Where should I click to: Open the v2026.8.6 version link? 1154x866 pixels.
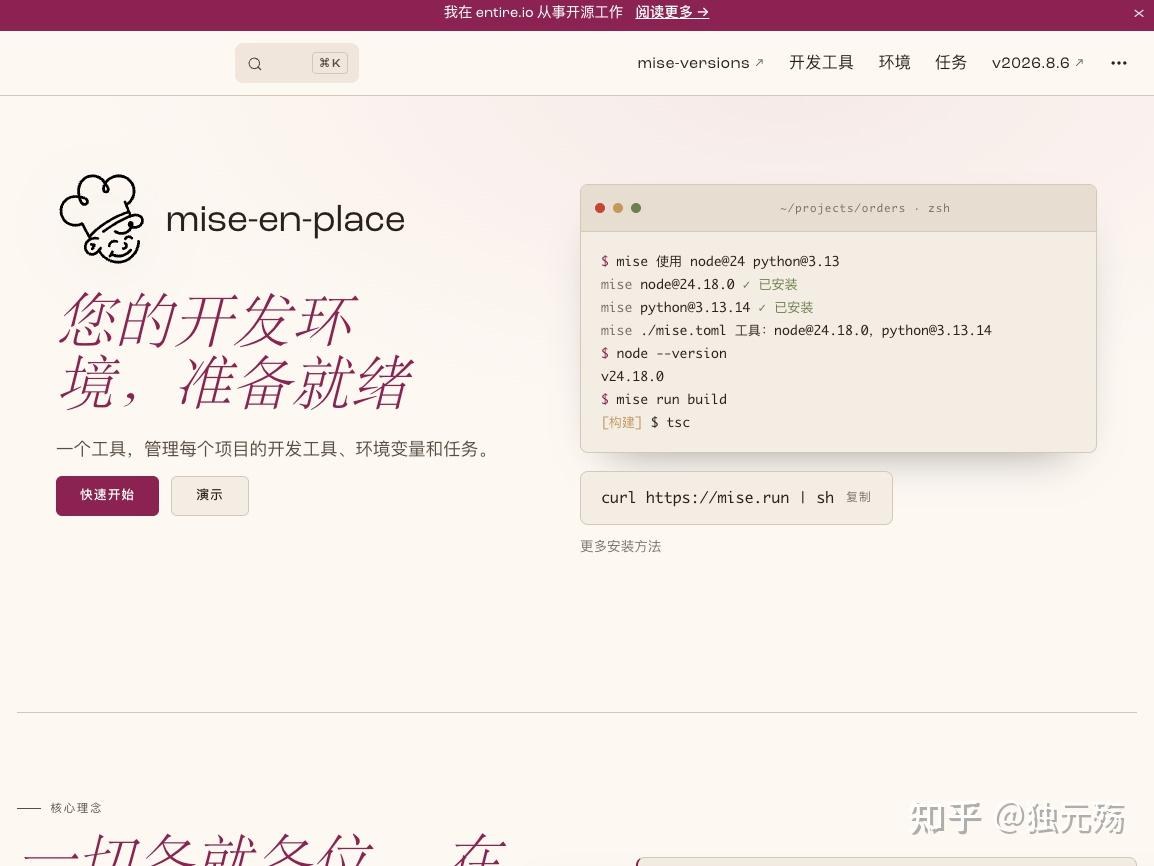(x=1037, y=63)
